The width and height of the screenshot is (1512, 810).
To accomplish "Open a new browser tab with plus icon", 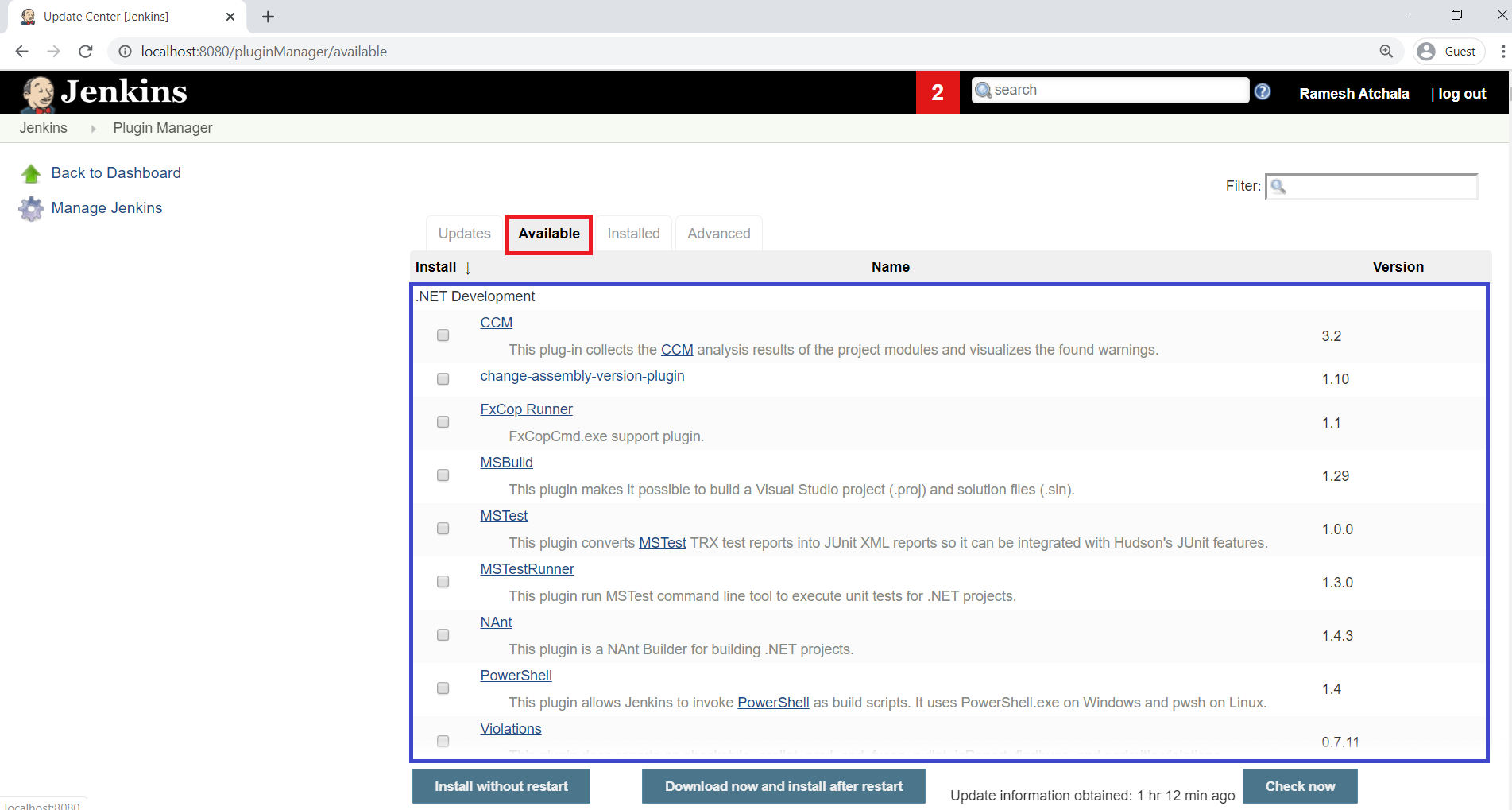I will (x=269, y=17).
